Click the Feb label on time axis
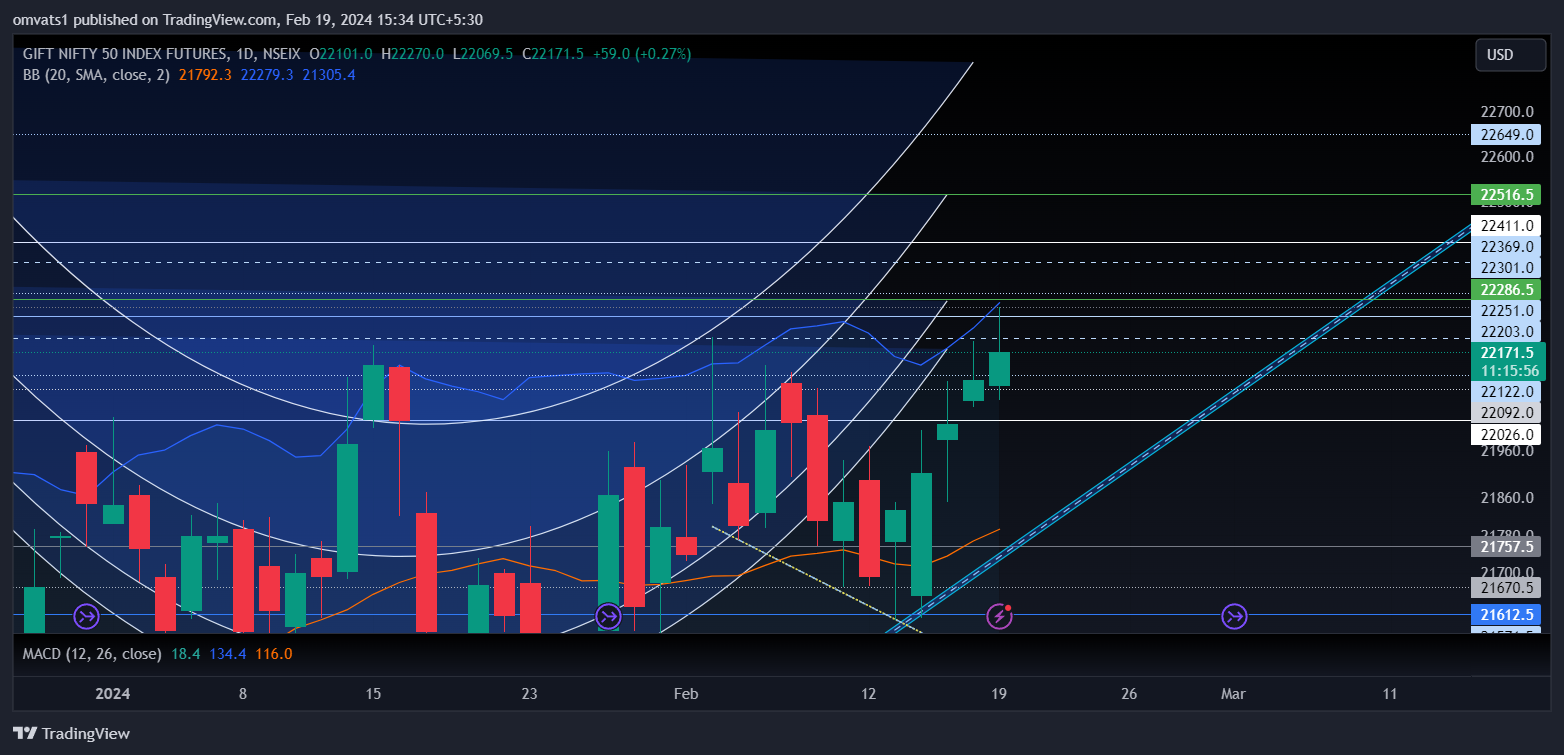 [x=685, y=694]
